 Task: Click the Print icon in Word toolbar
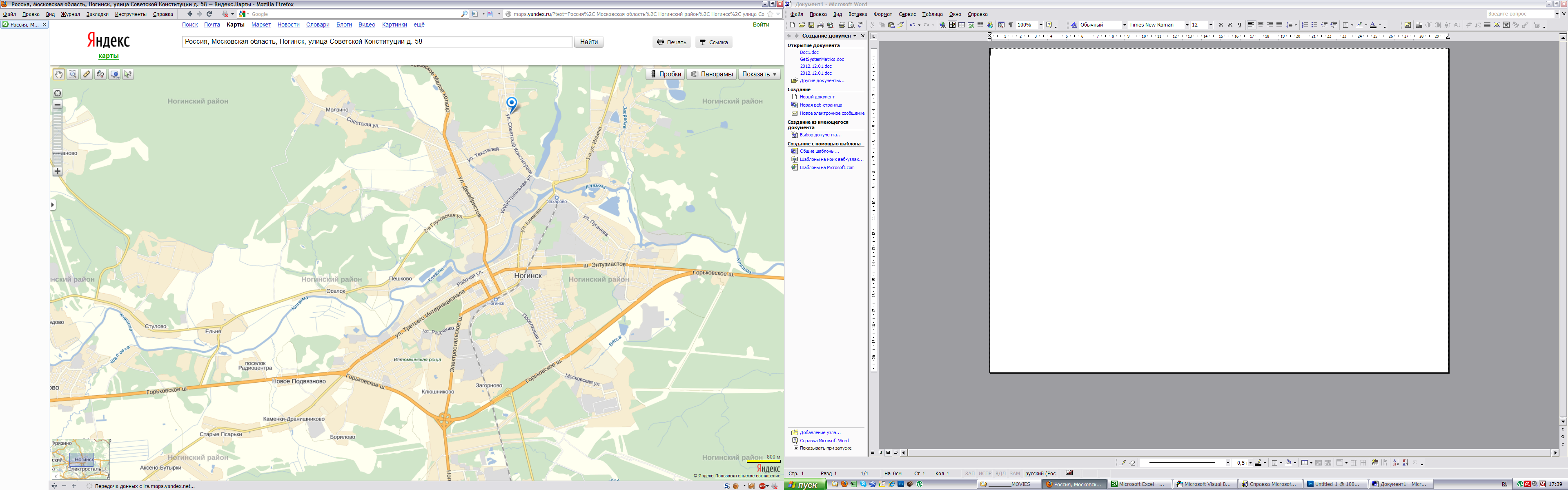[842, 25]
